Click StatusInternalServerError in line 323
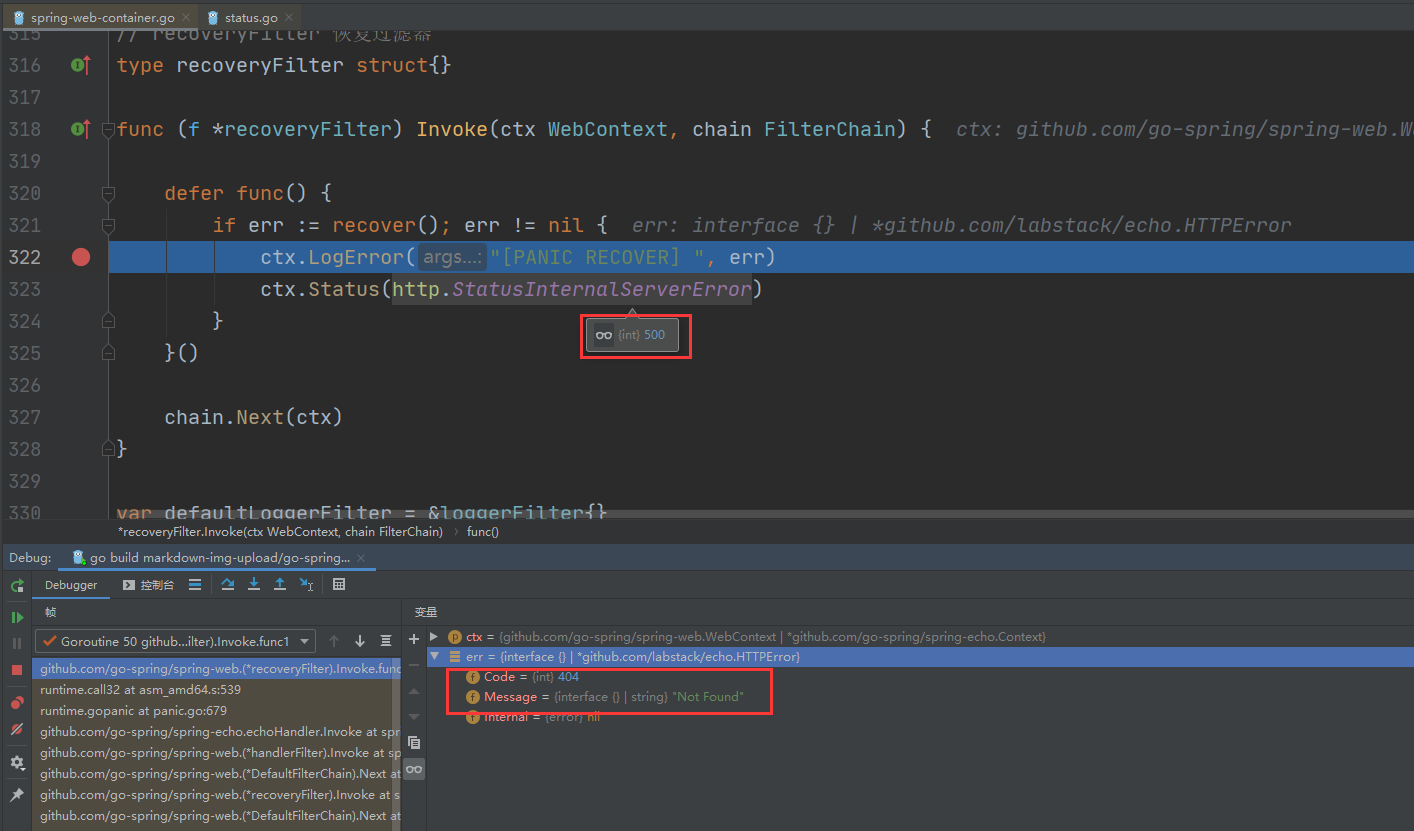This screenshot has width=1414, height=831. 601,289
